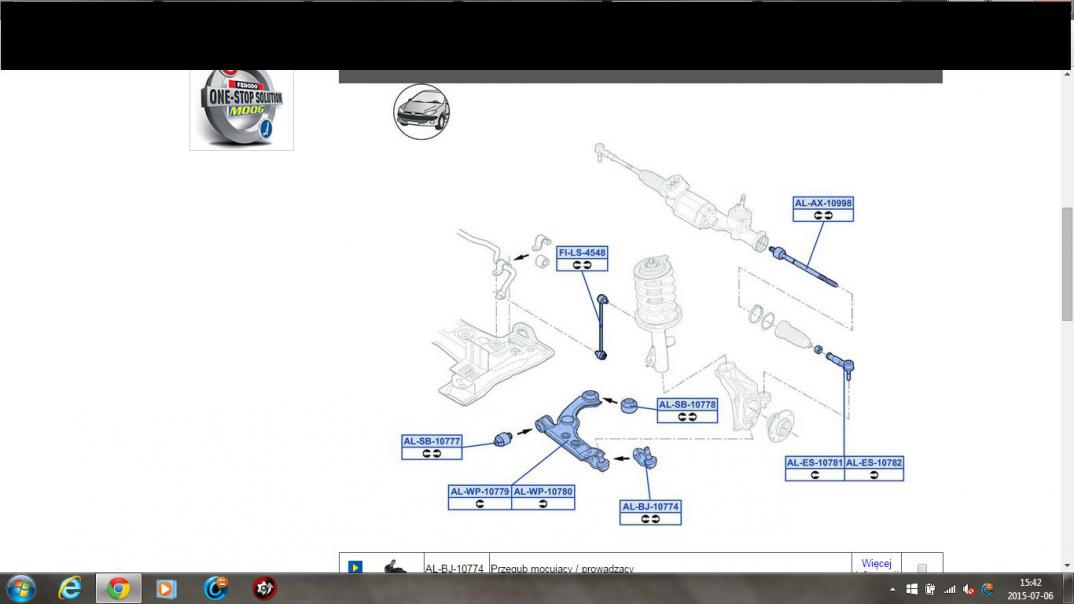Switch to Google Chrome on the taskbar
1074x604 pixels.
(x=118, y=588)
